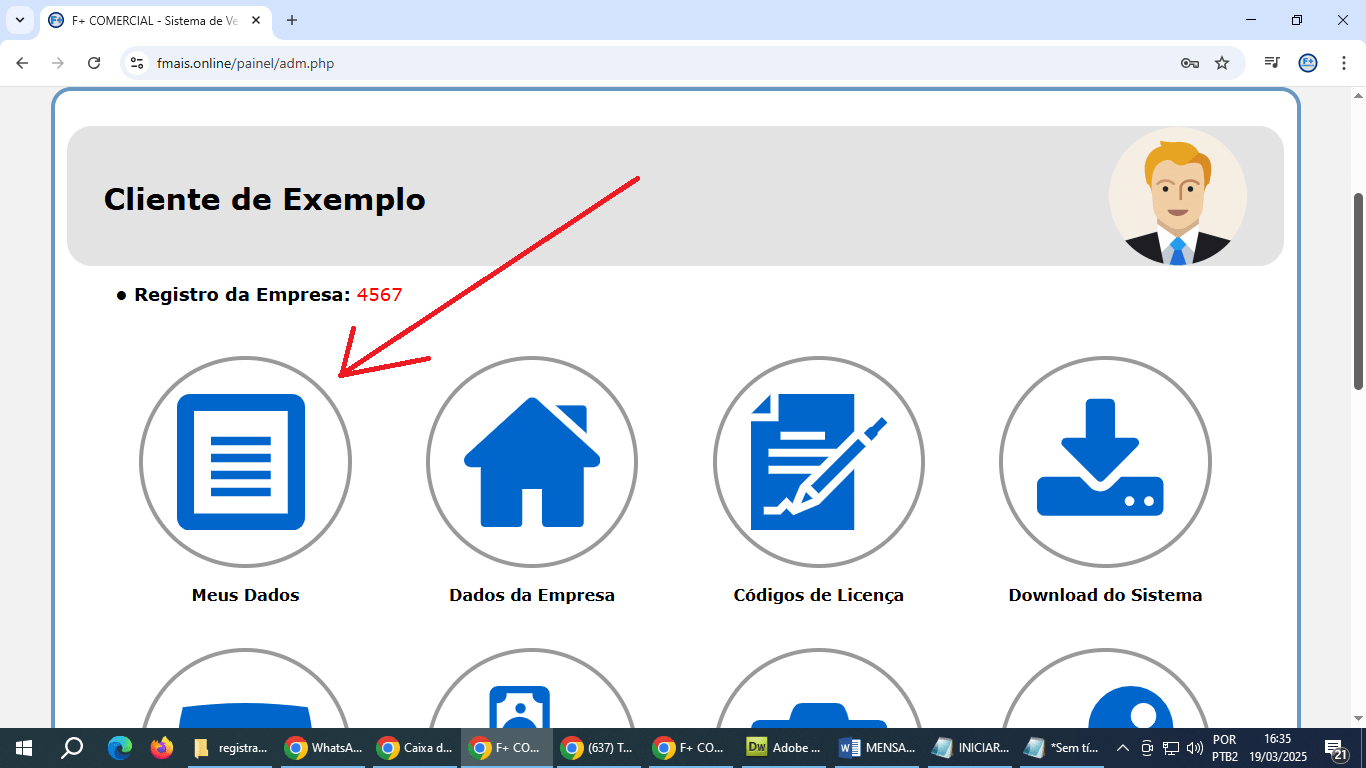The image size is (1366, 768).
Task: Open the tab search dropdown arrow
Action: point(20,20)
